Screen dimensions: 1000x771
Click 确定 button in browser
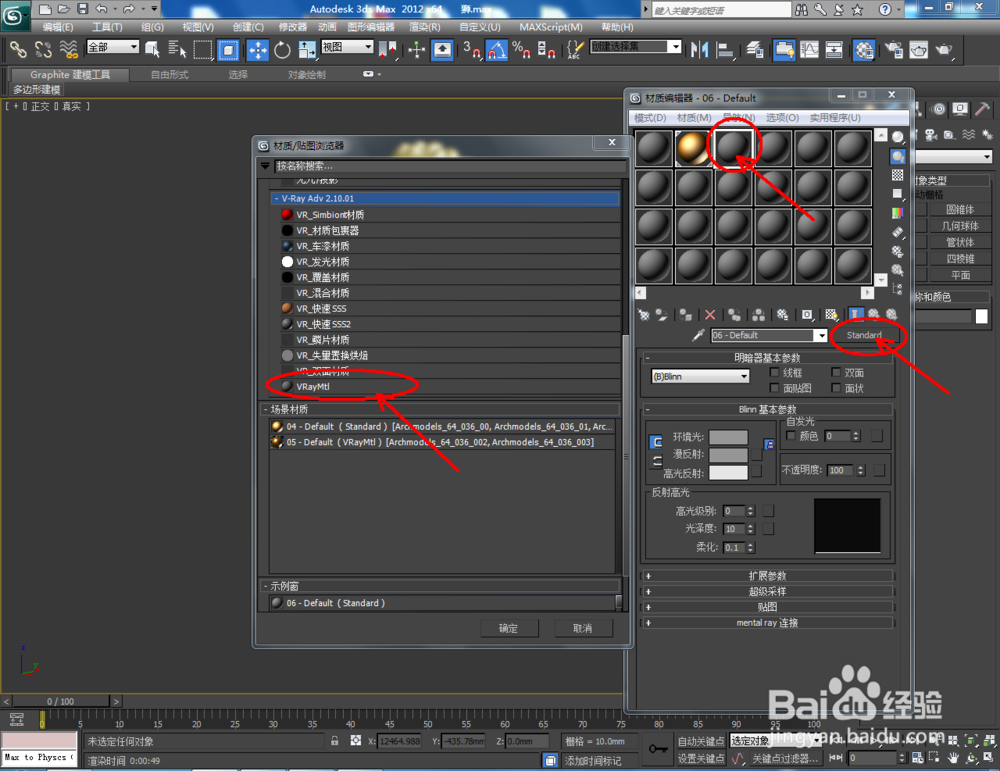(x=508, y=628)
